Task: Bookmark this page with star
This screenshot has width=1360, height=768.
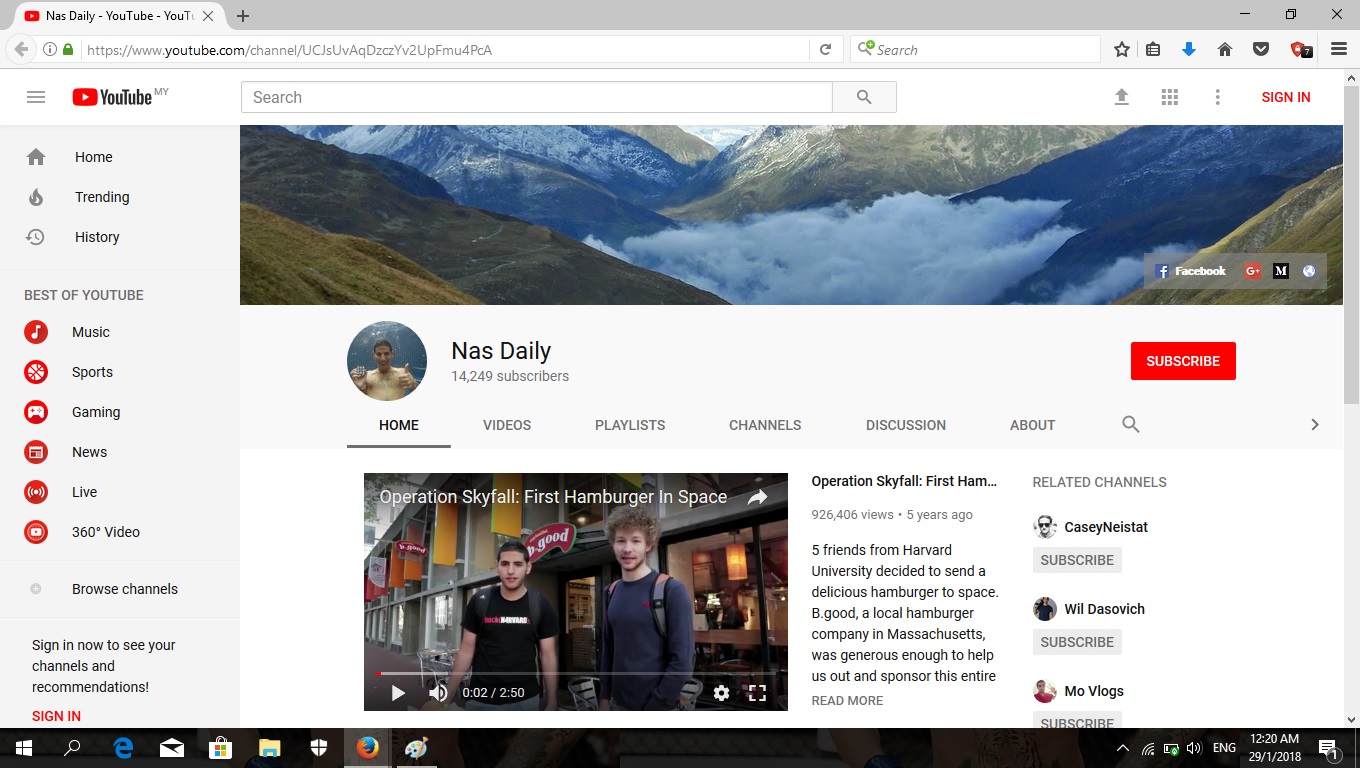Action: tap(1122, 49)
